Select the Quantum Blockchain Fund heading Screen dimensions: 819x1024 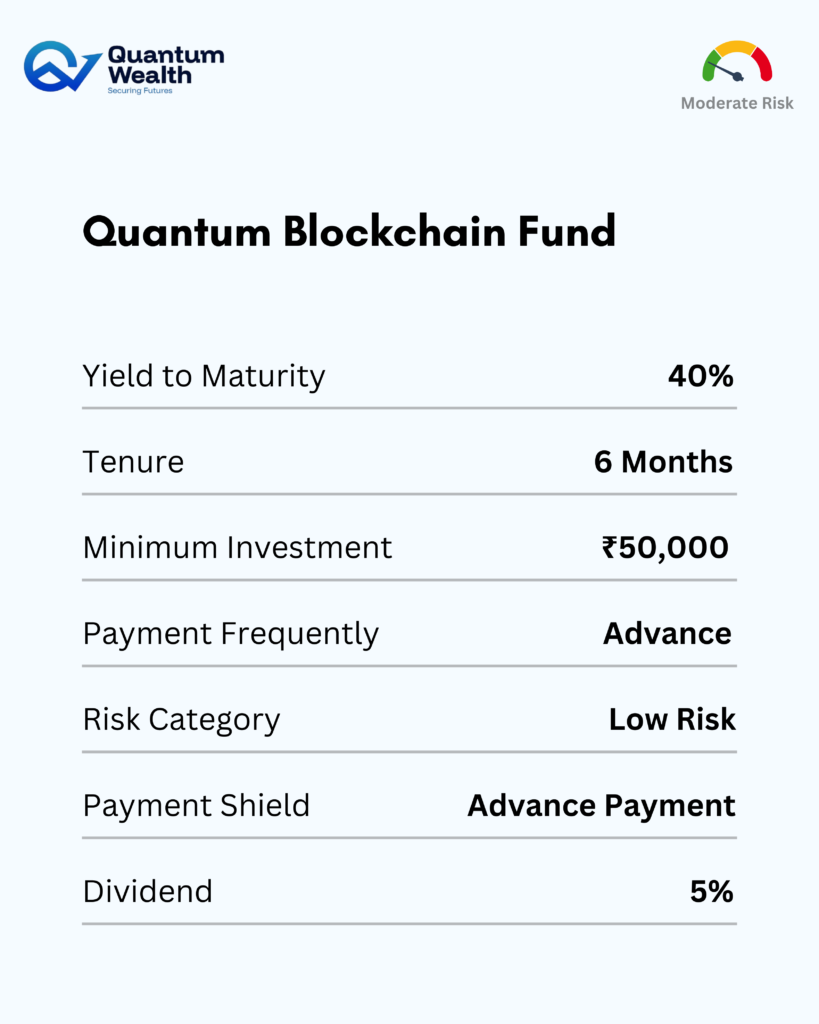(348, 232)
